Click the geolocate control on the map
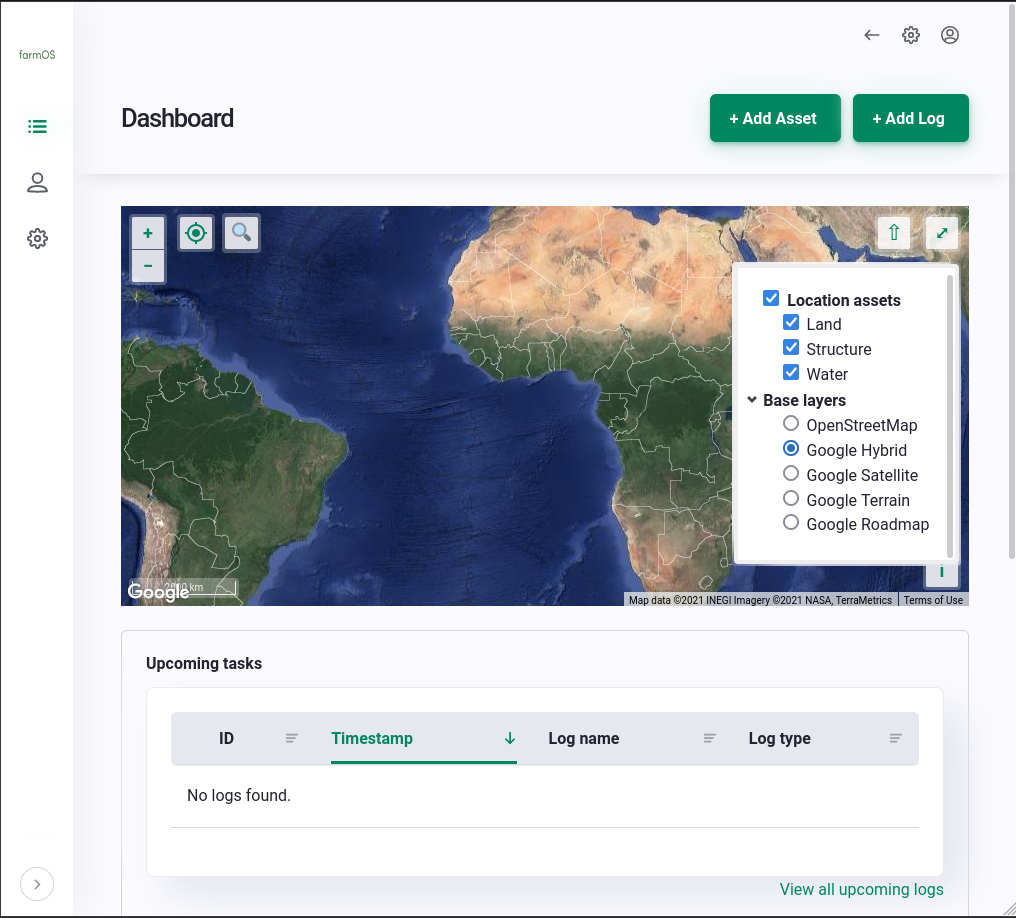This screenshot has width=1016, height=918. pyautogui.click(x=195, y=232)
